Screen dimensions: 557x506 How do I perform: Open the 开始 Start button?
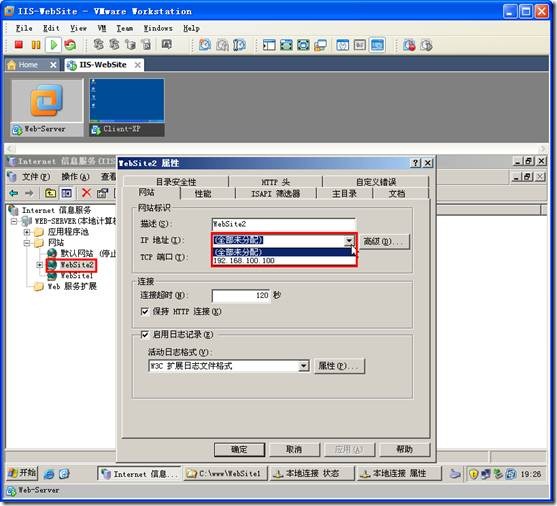pos(22,473)
